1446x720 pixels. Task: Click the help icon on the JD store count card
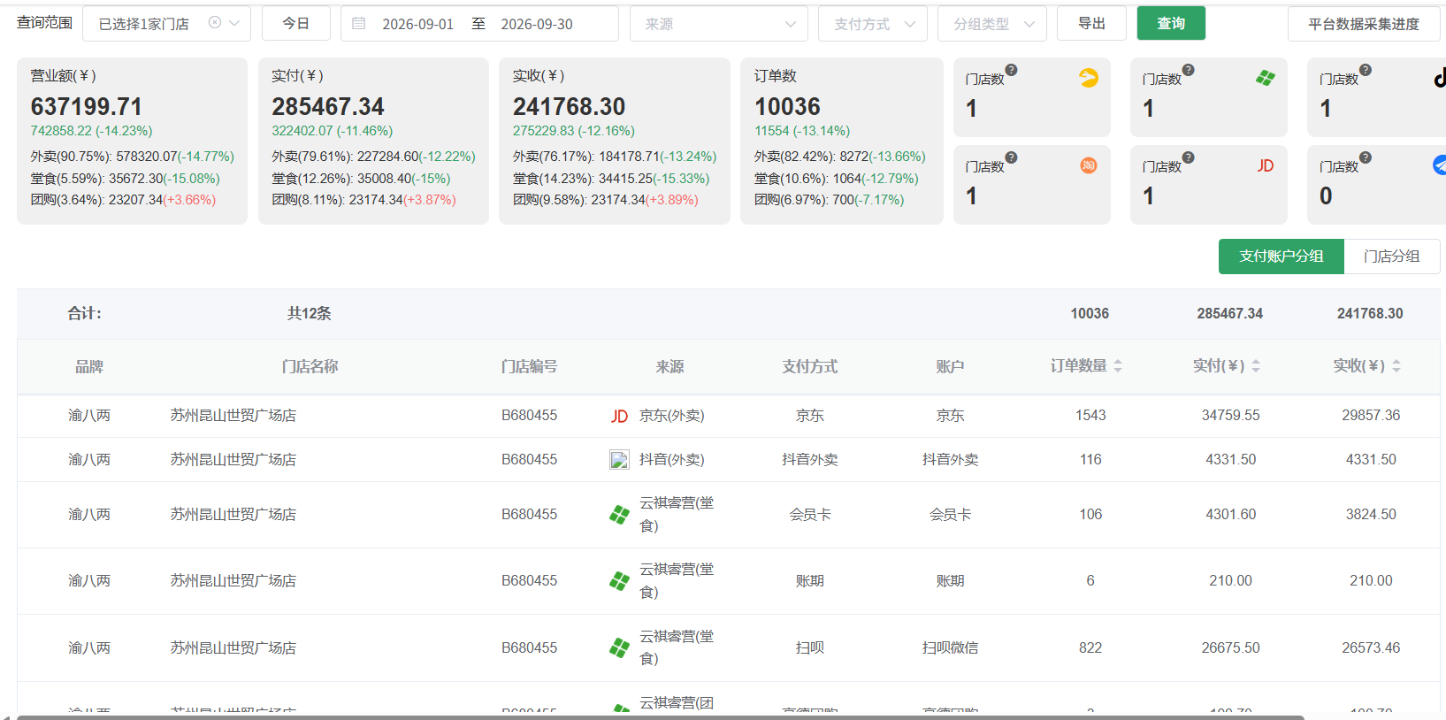click(x=1188, y=158)
